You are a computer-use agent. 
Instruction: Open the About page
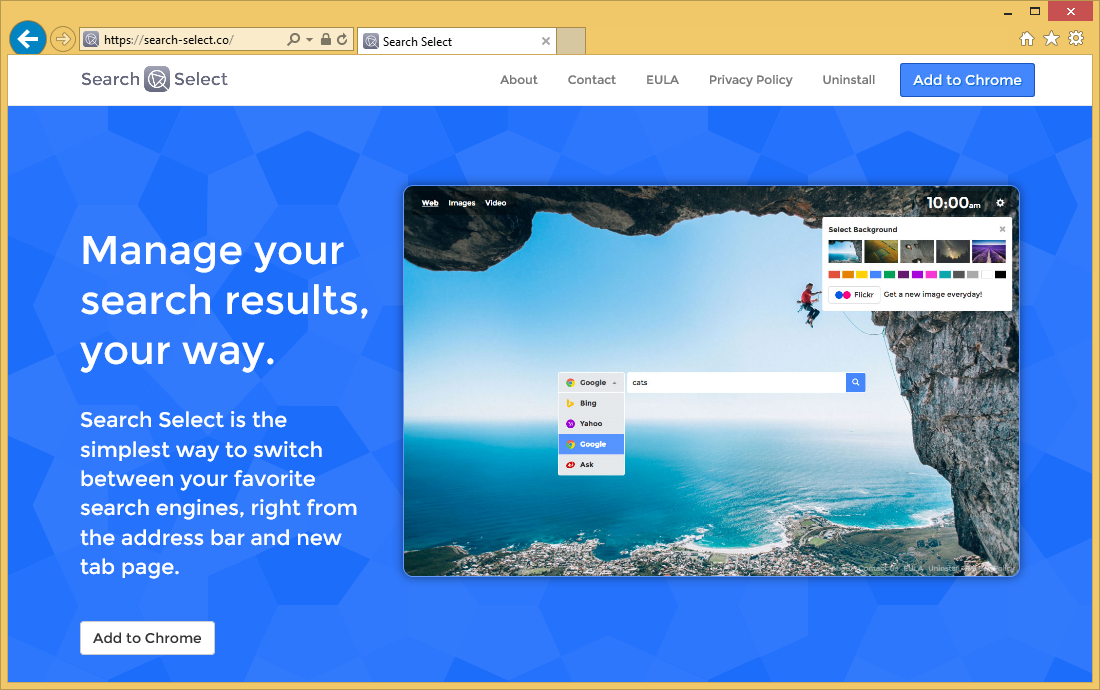[x=518, y=80]
